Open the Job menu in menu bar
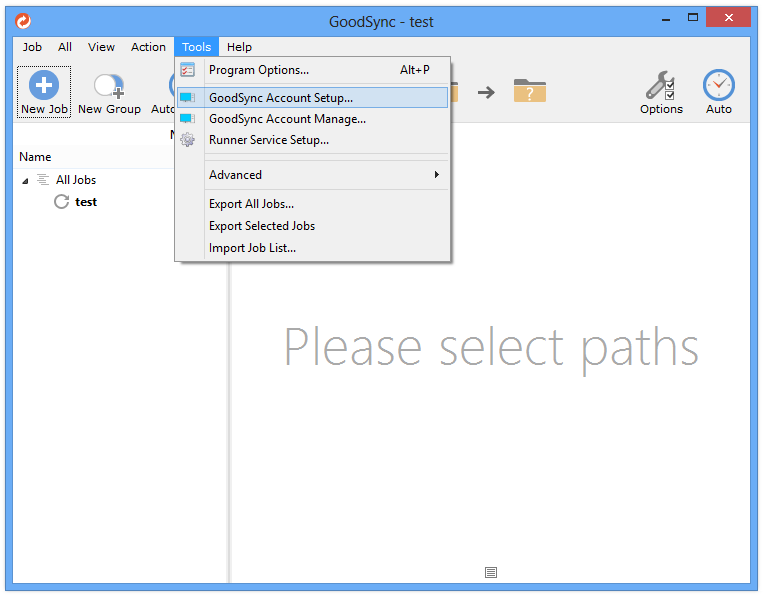766x596 pixels. click(32, 47)
